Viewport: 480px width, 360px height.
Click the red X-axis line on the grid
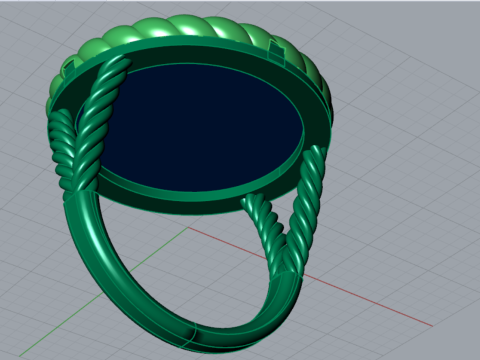click(367, 300)
